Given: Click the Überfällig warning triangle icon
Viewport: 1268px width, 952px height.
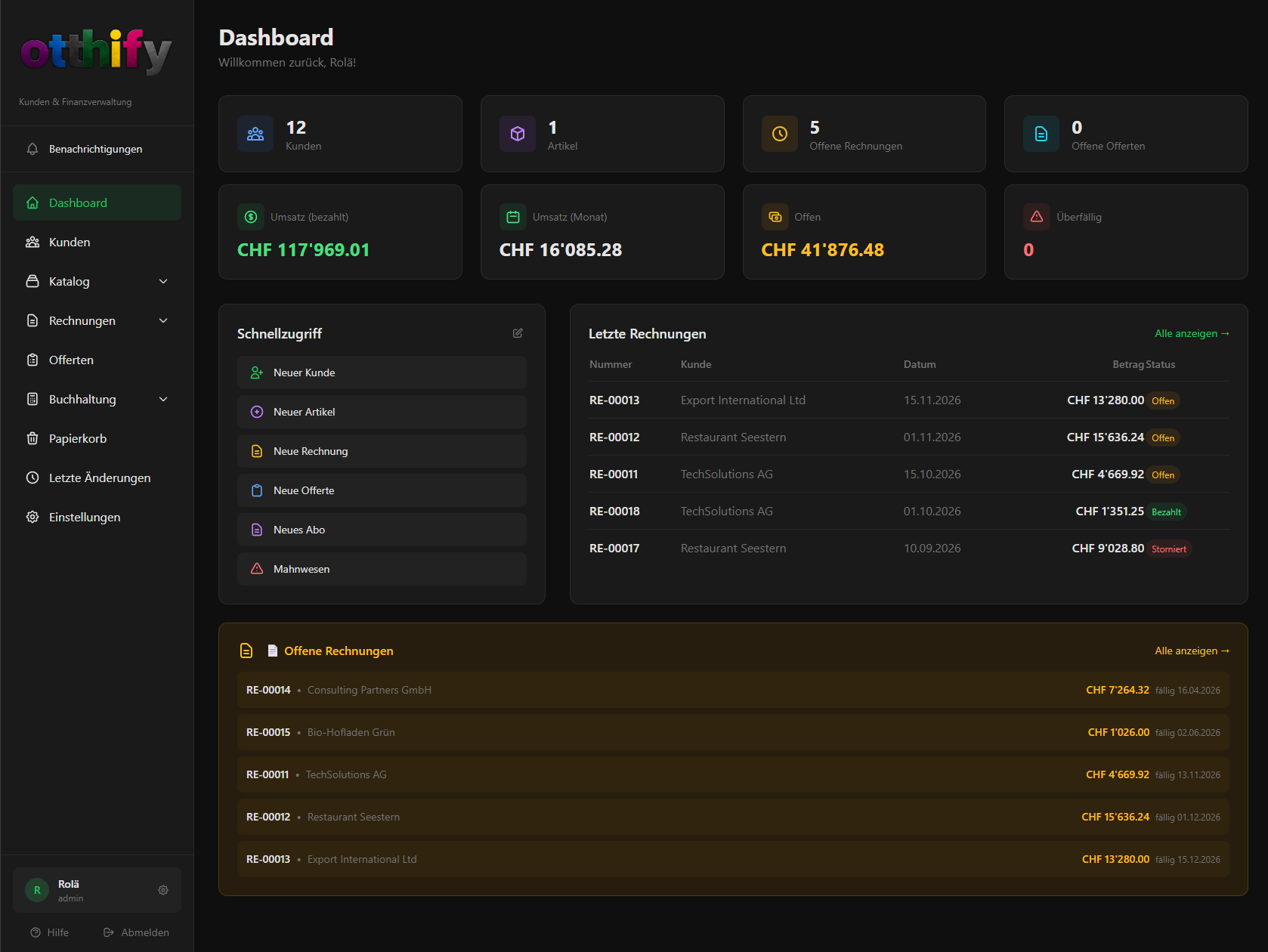Looking at the screenshot, I should tap(1037, 217).
